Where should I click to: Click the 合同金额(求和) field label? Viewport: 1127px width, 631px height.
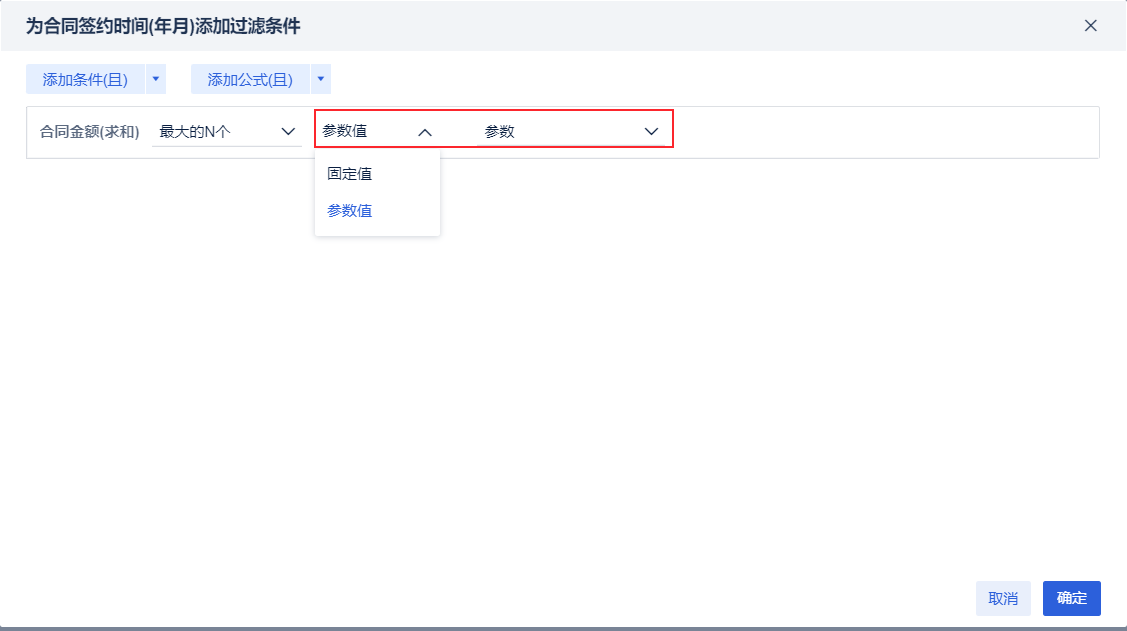coord(89,132)
